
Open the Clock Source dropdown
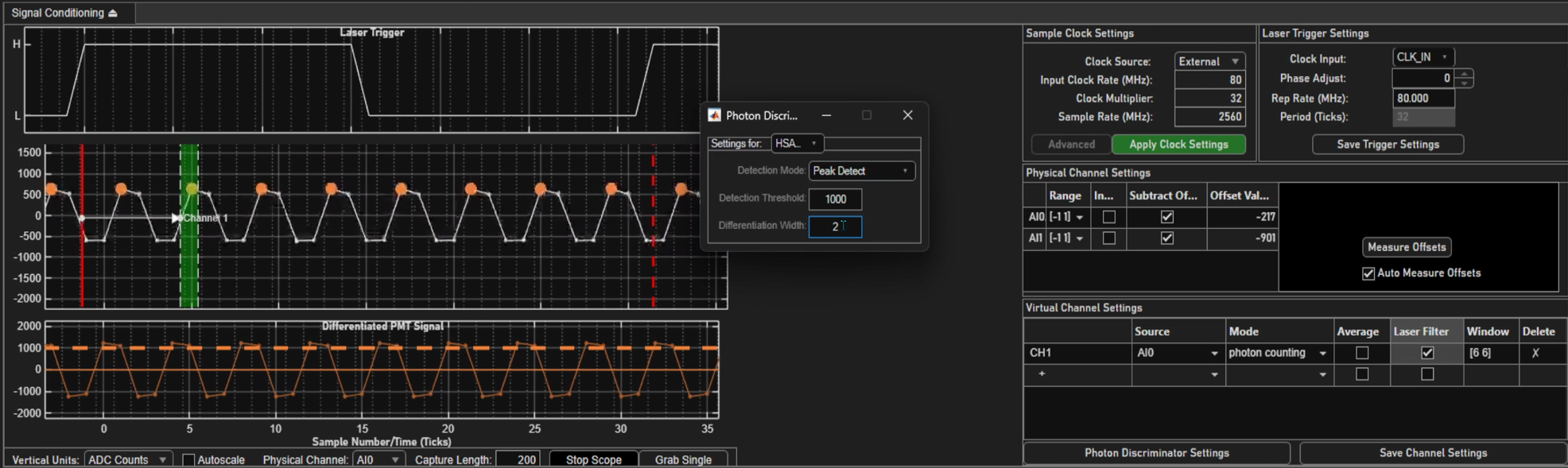pos(1209,61)
